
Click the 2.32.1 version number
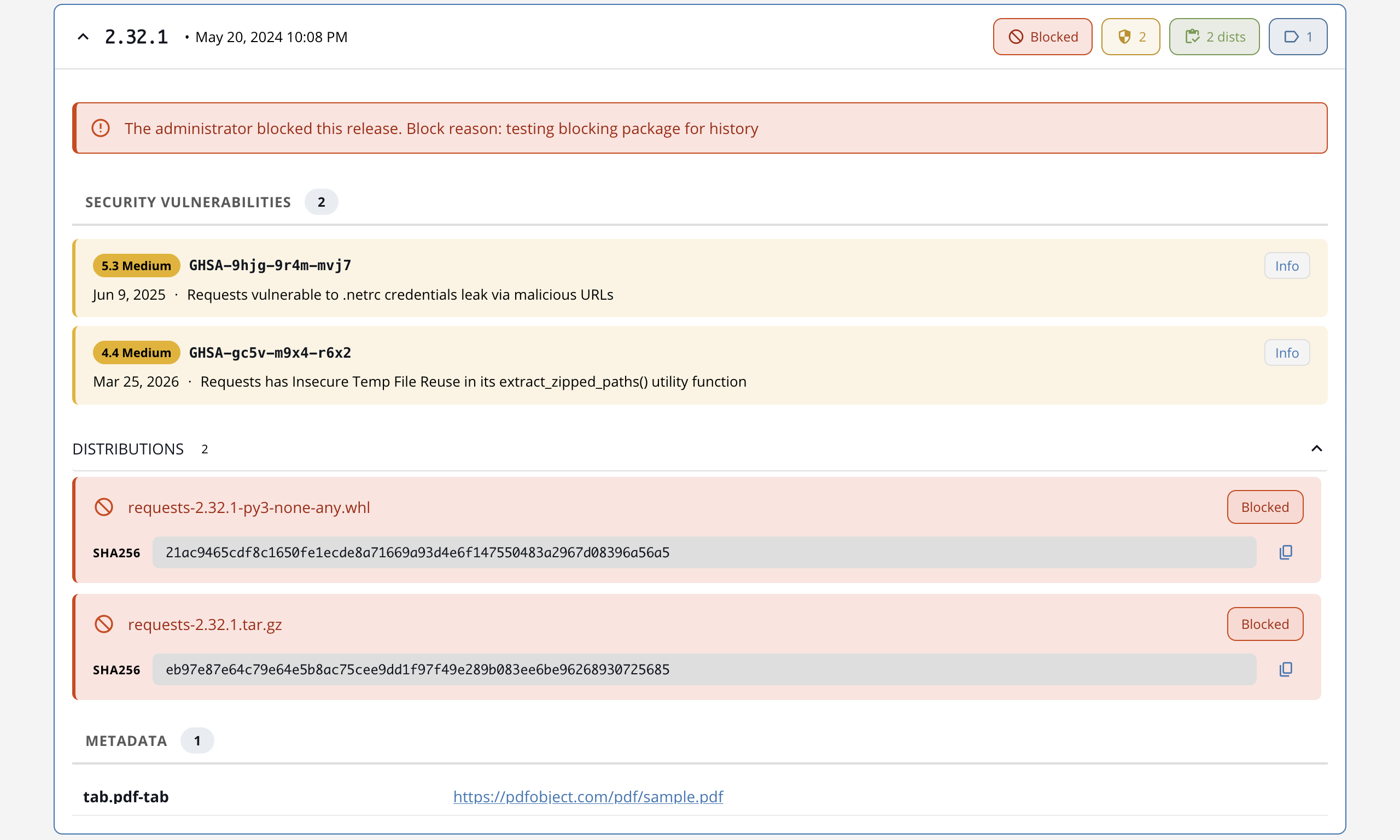coord(136,37)
